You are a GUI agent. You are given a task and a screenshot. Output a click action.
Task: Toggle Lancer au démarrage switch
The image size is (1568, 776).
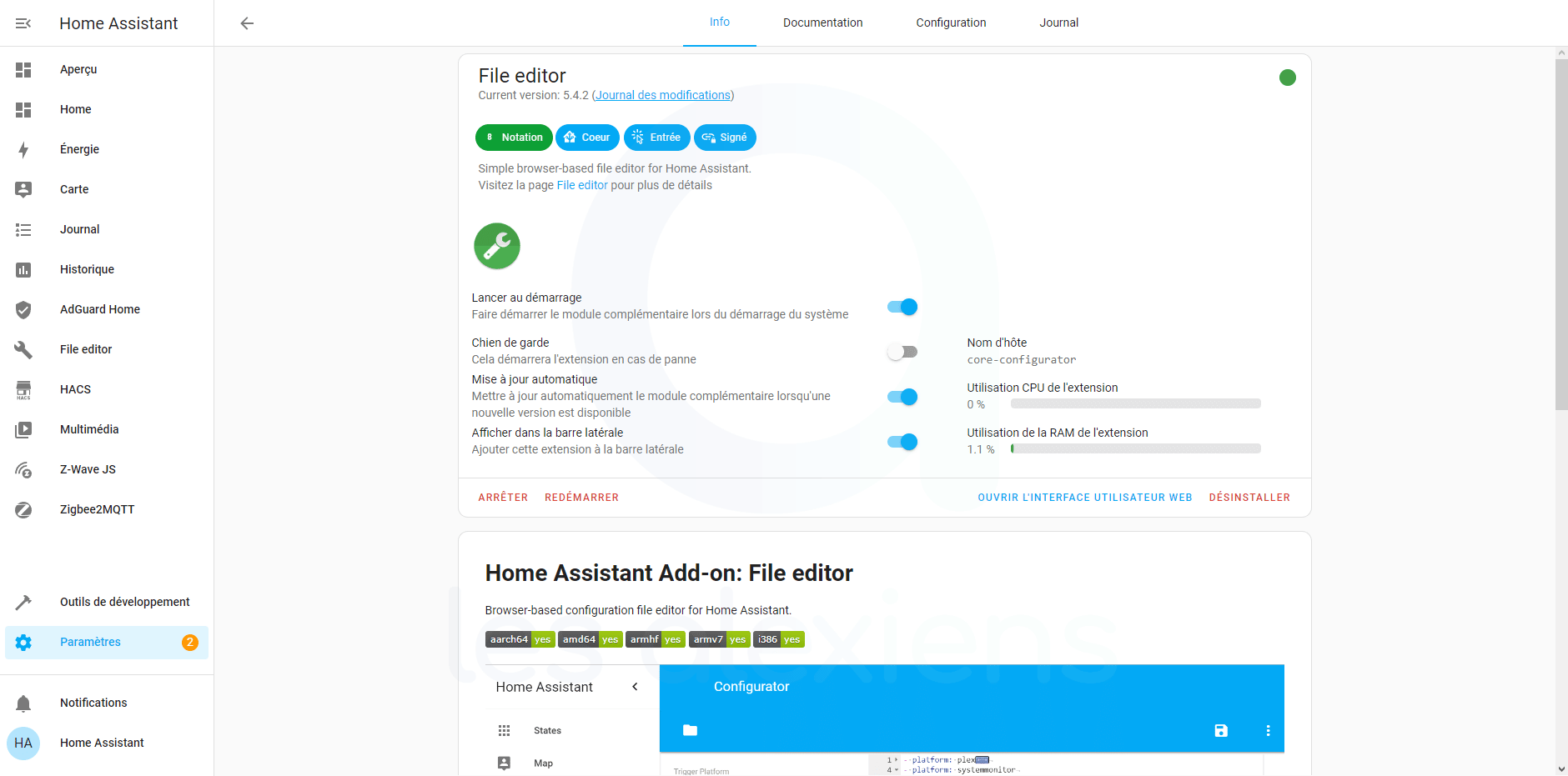(x=902, y=307)
